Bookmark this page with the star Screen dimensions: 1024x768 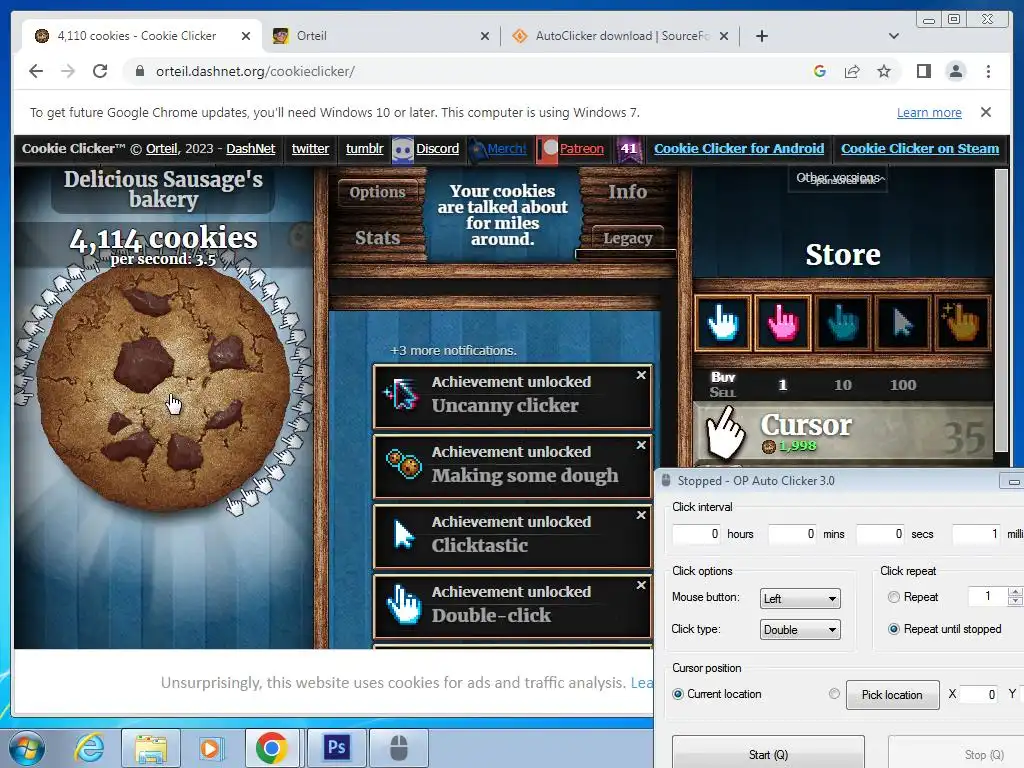tap(884, 71)
